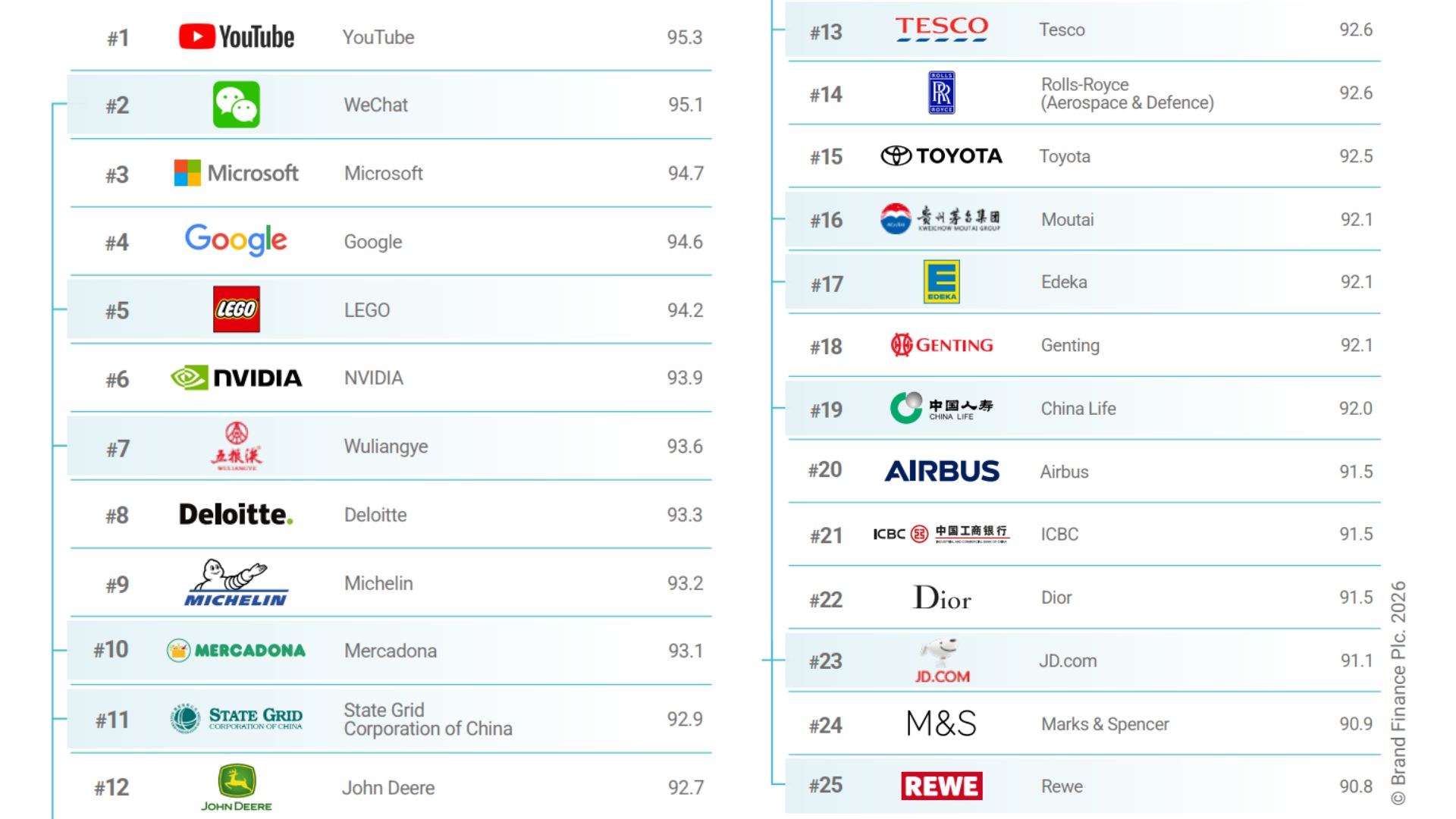
Task: Click the Michelin man logo
Action: [x=236, y=583]
